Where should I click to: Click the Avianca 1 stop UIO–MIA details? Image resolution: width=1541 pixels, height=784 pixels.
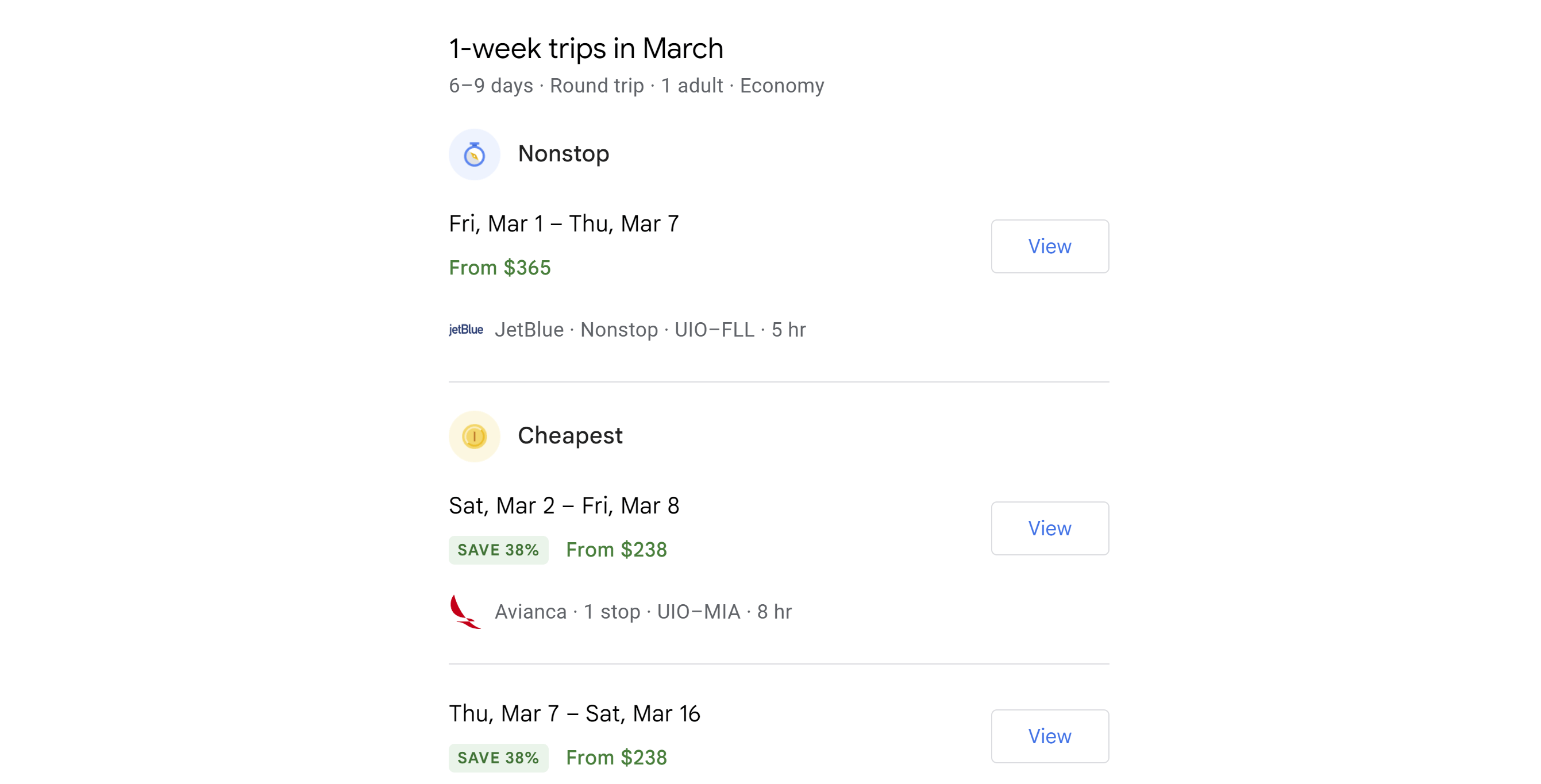pyautogui.click(x=642, y=612)
